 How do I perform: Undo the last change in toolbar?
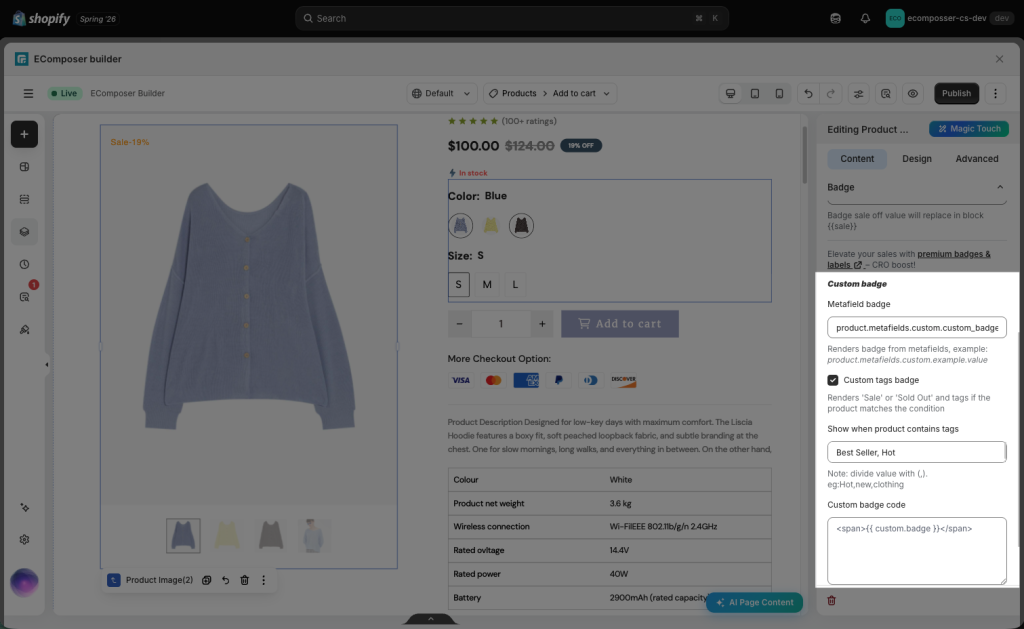808,93
